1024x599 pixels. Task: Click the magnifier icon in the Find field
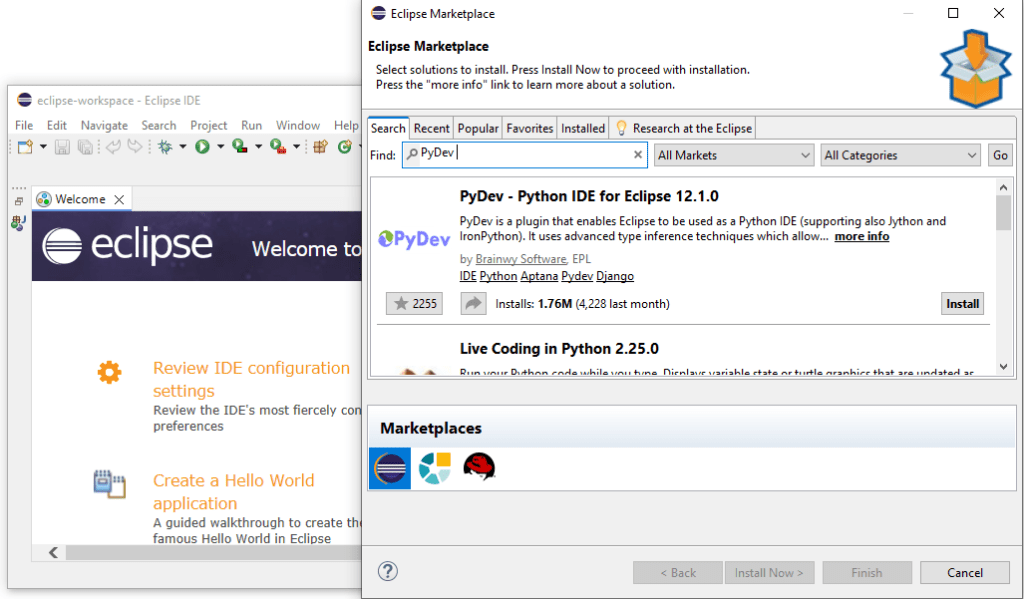coord(412,154)
